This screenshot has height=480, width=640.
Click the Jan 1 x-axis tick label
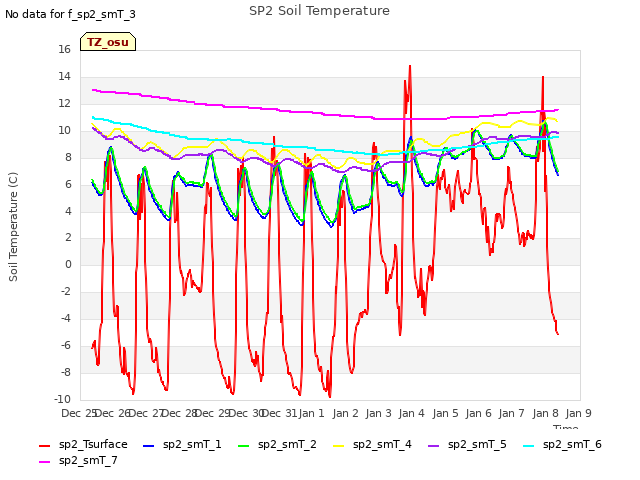(311, 413)
